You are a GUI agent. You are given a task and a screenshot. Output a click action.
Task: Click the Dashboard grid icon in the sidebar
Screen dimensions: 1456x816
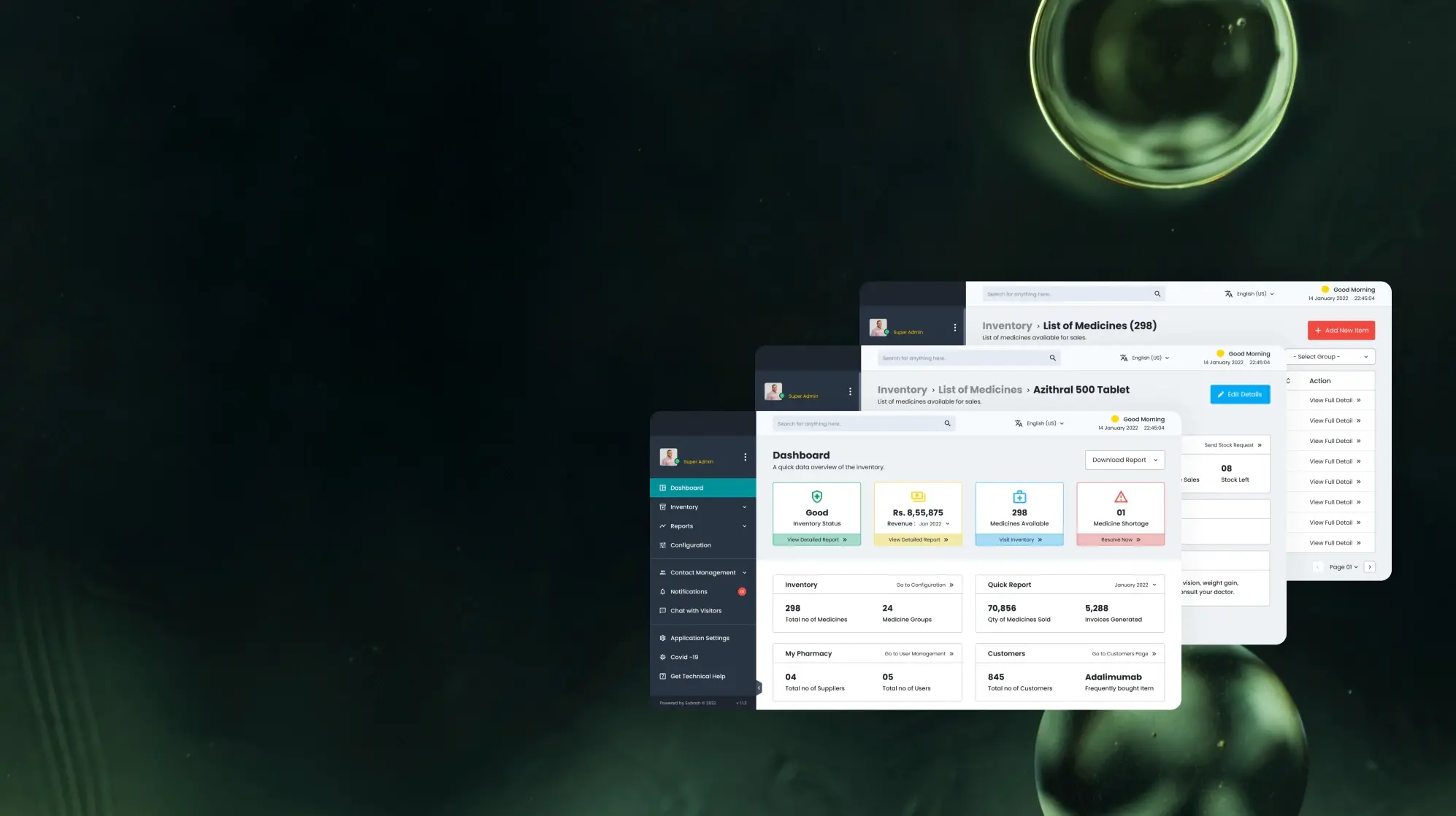click(662, 488)
